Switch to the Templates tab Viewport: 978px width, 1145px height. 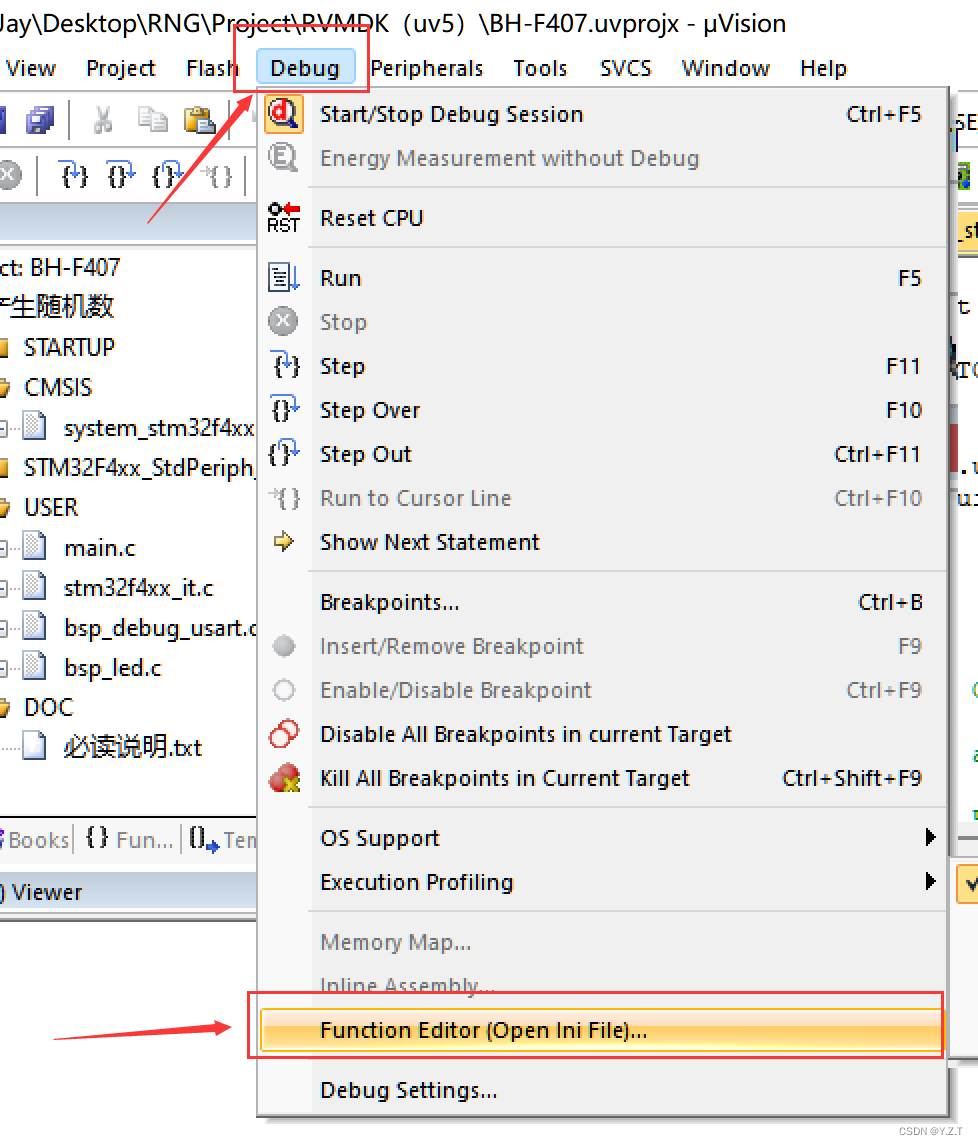click(223, 840)
